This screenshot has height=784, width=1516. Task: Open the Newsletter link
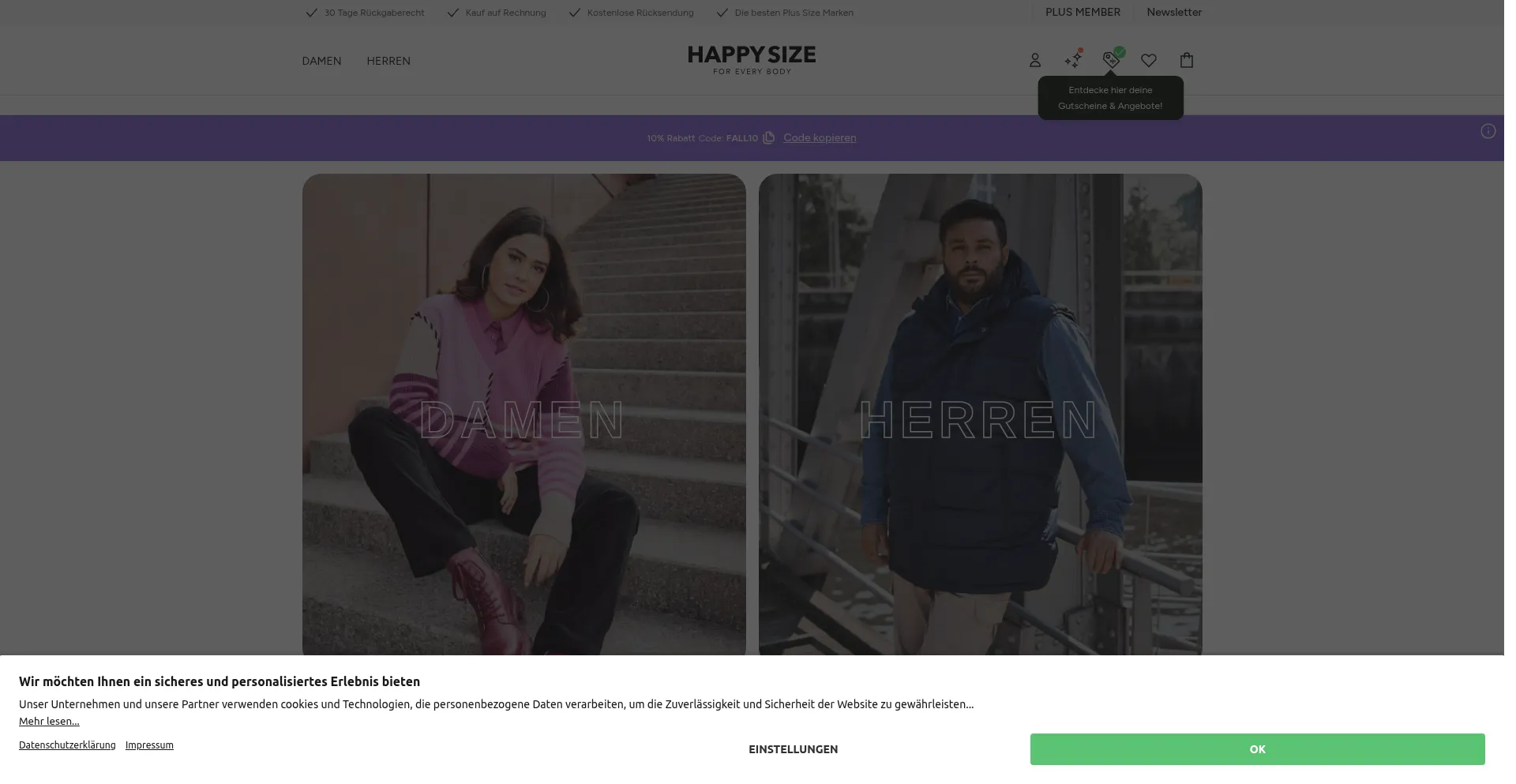click(1173, 12)
